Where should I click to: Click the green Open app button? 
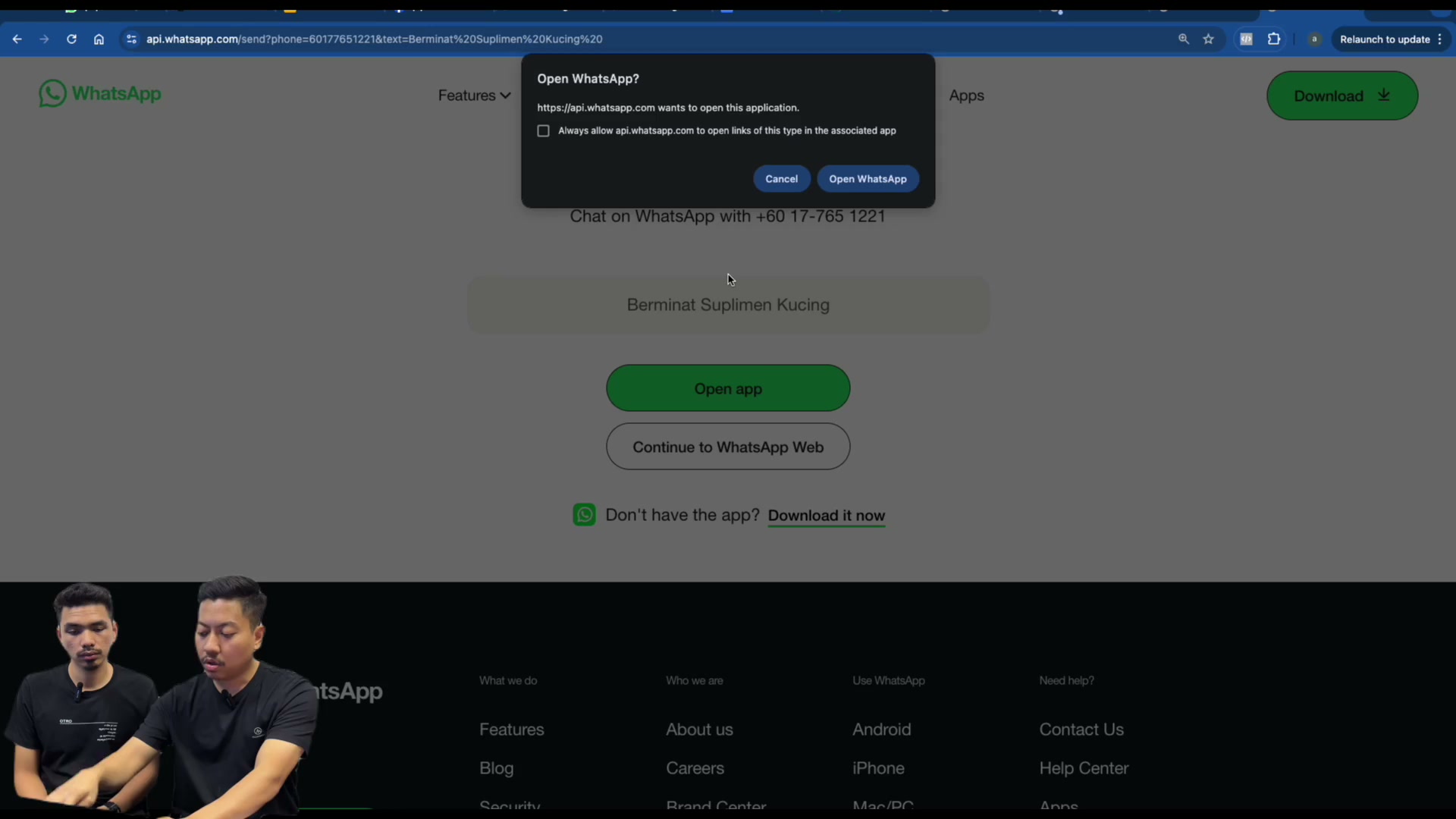tap(728, 388)
